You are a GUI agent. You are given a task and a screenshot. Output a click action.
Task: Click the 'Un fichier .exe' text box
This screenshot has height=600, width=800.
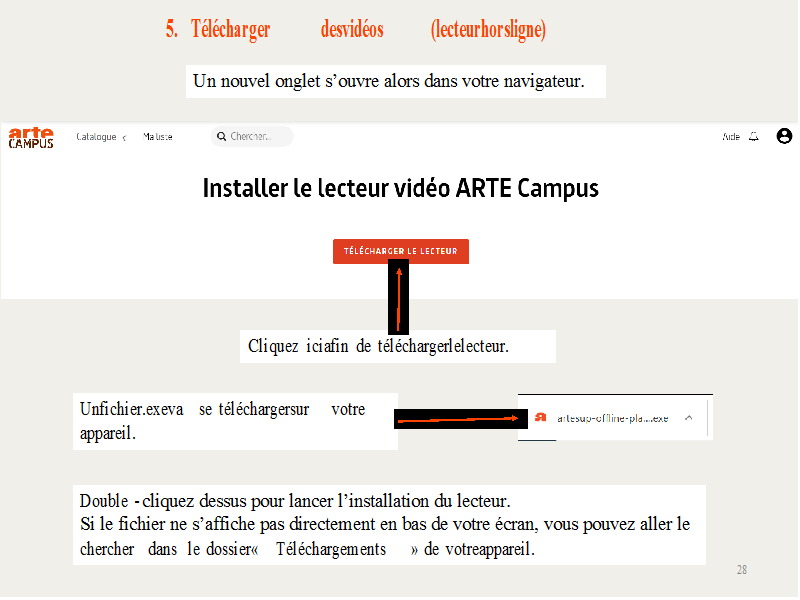tap(234, 421)
